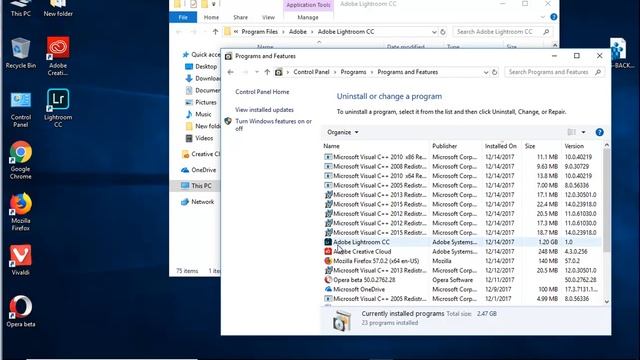
Task: Refresh the Programs and Features address bar
Action: (494, 72)
